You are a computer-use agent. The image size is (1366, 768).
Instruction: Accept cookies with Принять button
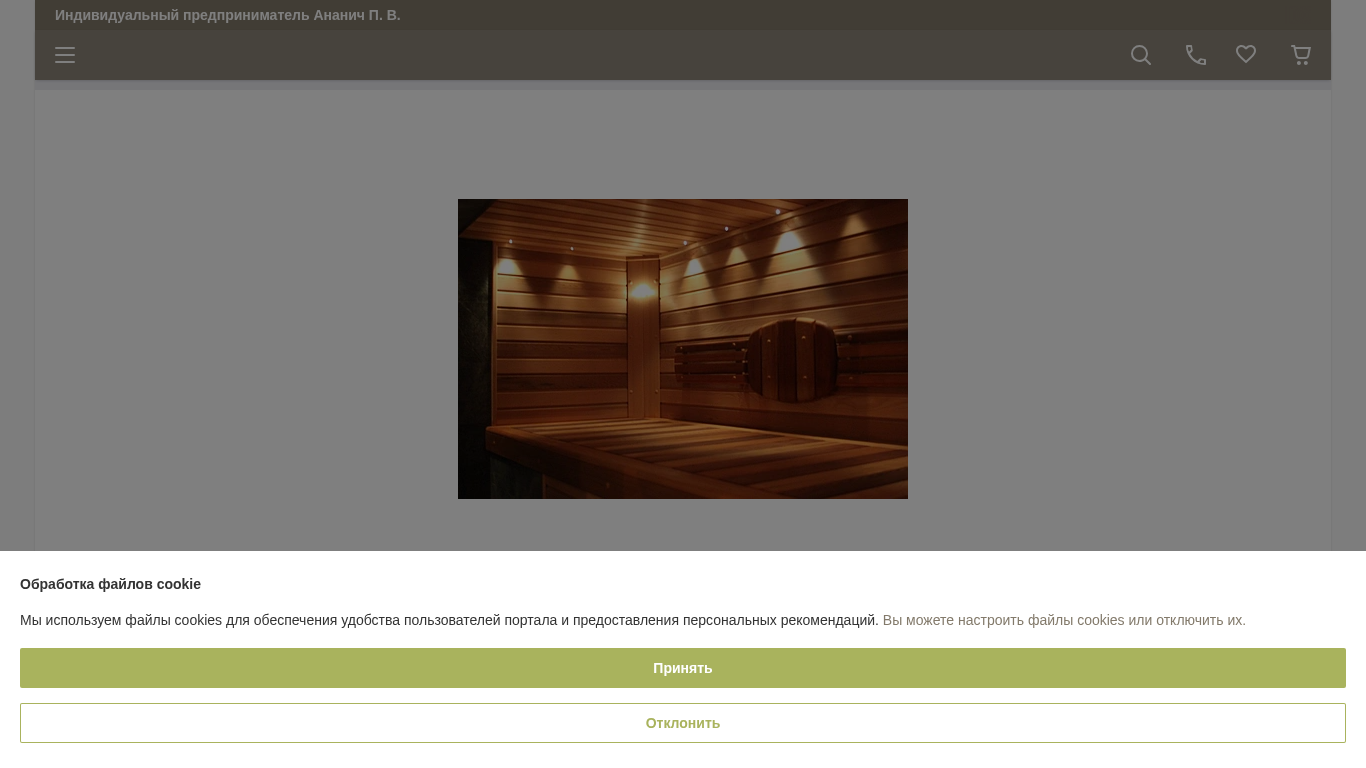tap(683, 668)
